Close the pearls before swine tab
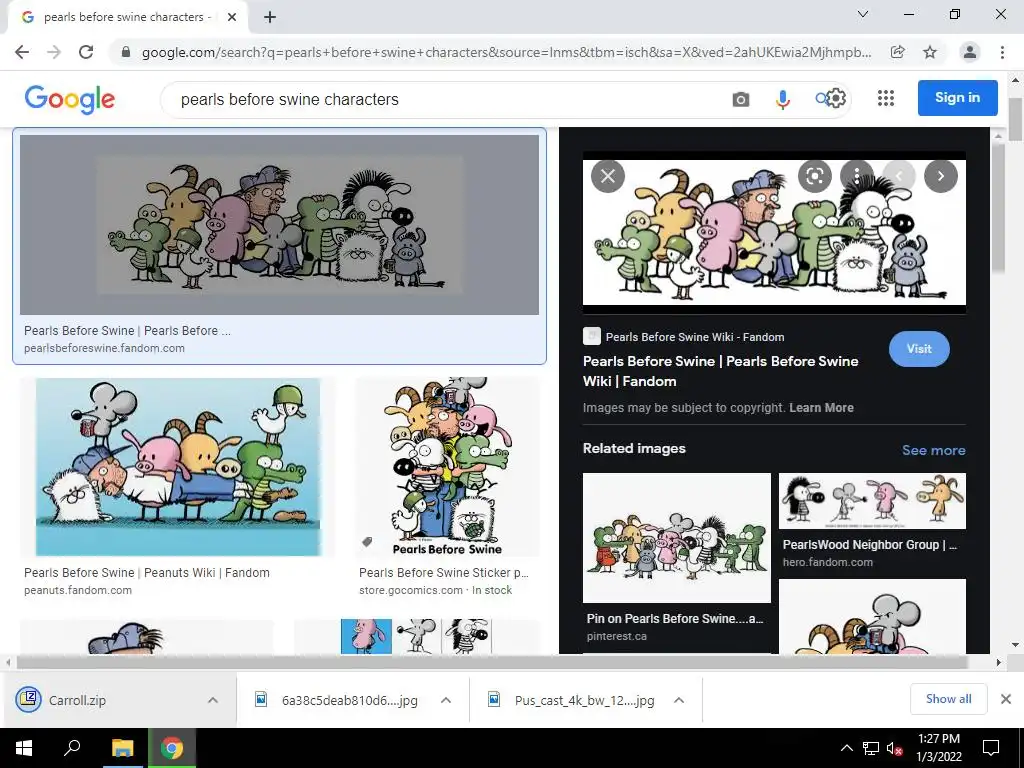 click(232, 17)
